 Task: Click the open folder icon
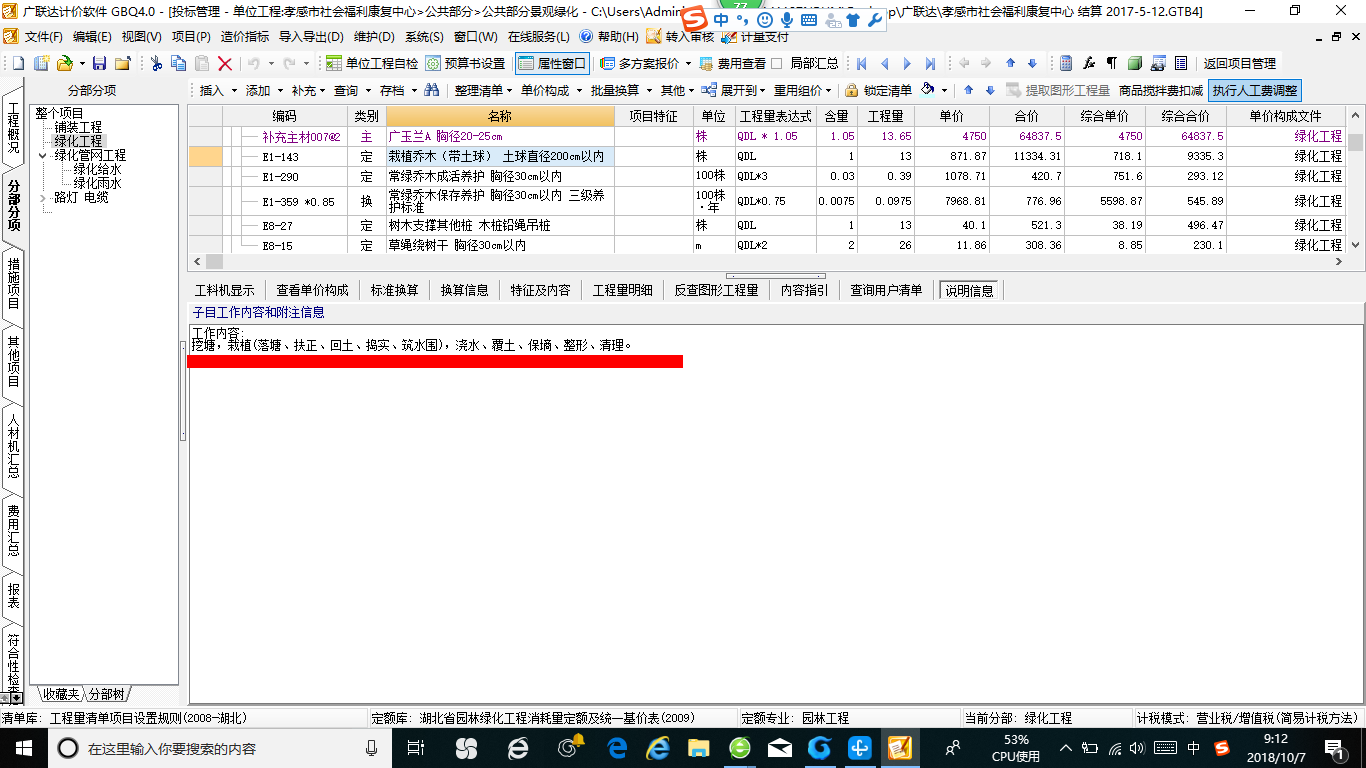pos(64,63)
